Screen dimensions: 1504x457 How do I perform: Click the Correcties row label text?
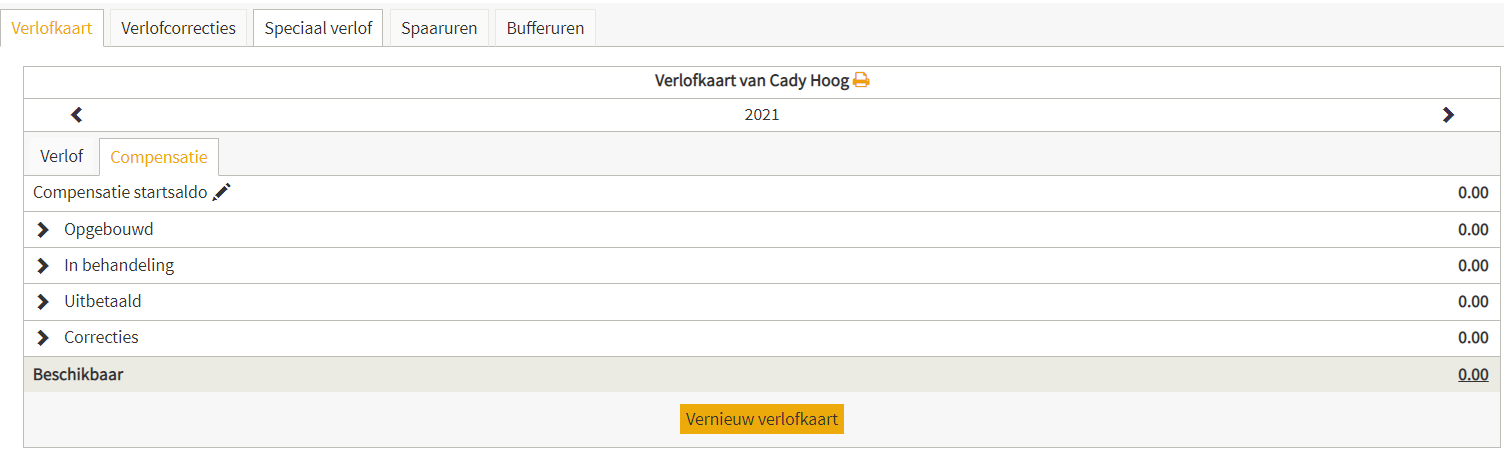coord(101,338)
